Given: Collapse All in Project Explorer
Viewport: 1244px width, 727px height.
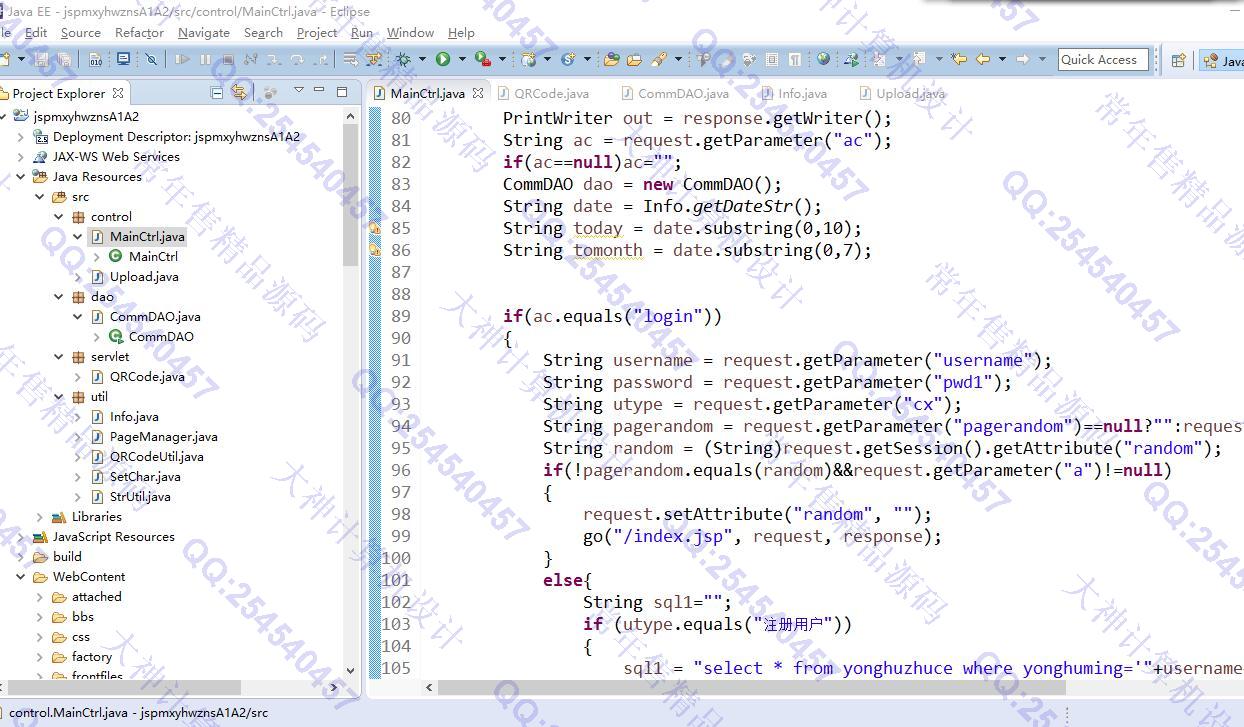Looking at the screenshot, I should click(x=216, y=92).
